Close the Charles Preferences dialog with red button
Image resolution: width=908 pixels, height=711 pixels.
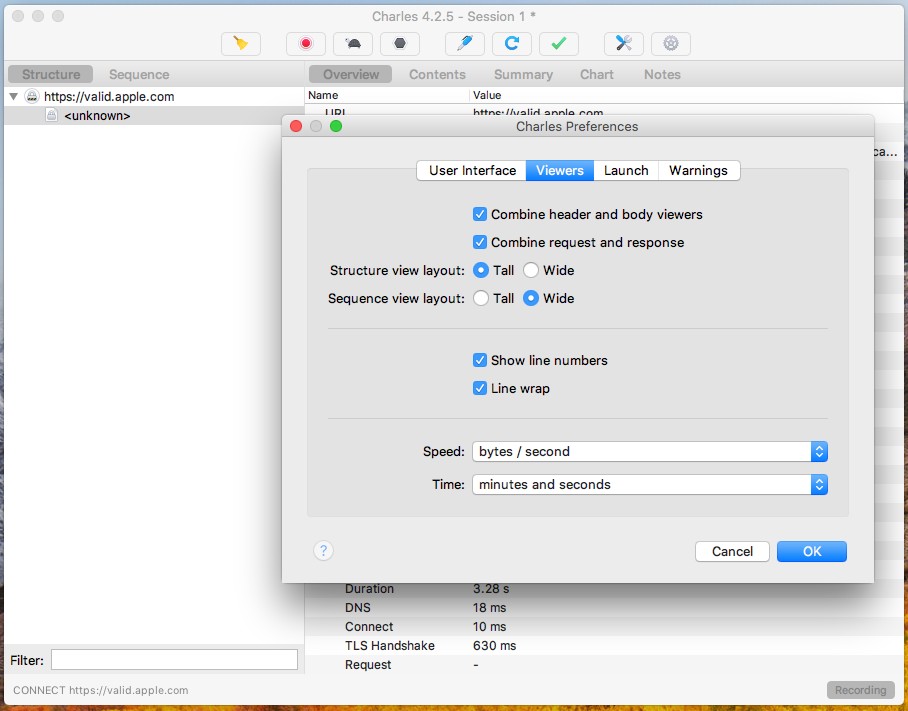[296, 126]
